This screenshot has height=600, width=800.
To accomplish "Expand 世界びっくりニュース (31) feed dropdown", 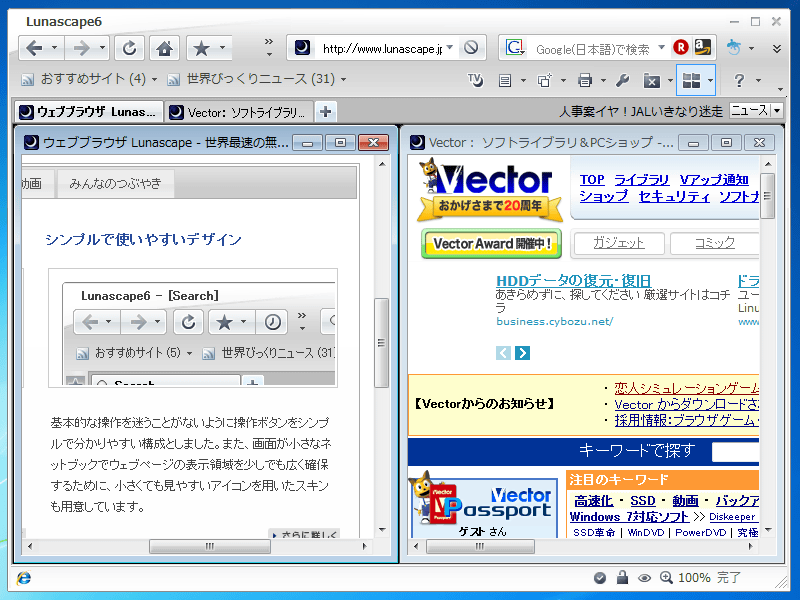I will (x=343, y=80).
